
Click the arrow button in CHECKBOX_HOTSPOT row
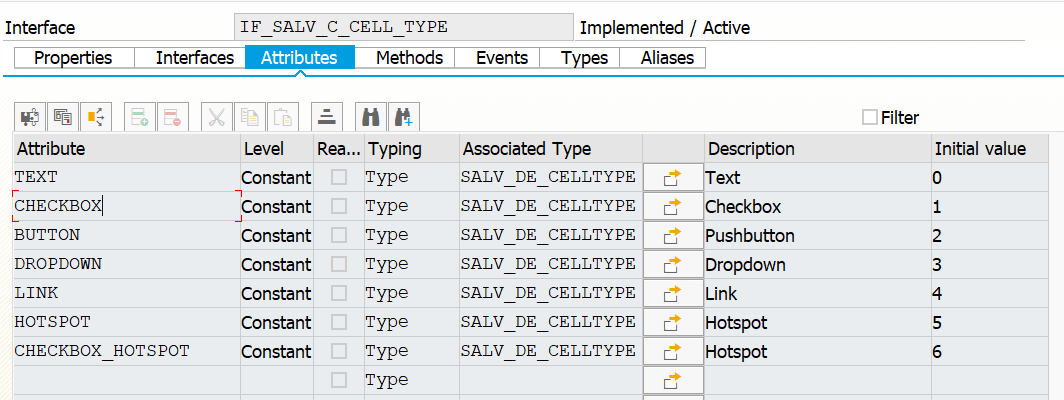(x=673, y=352)
